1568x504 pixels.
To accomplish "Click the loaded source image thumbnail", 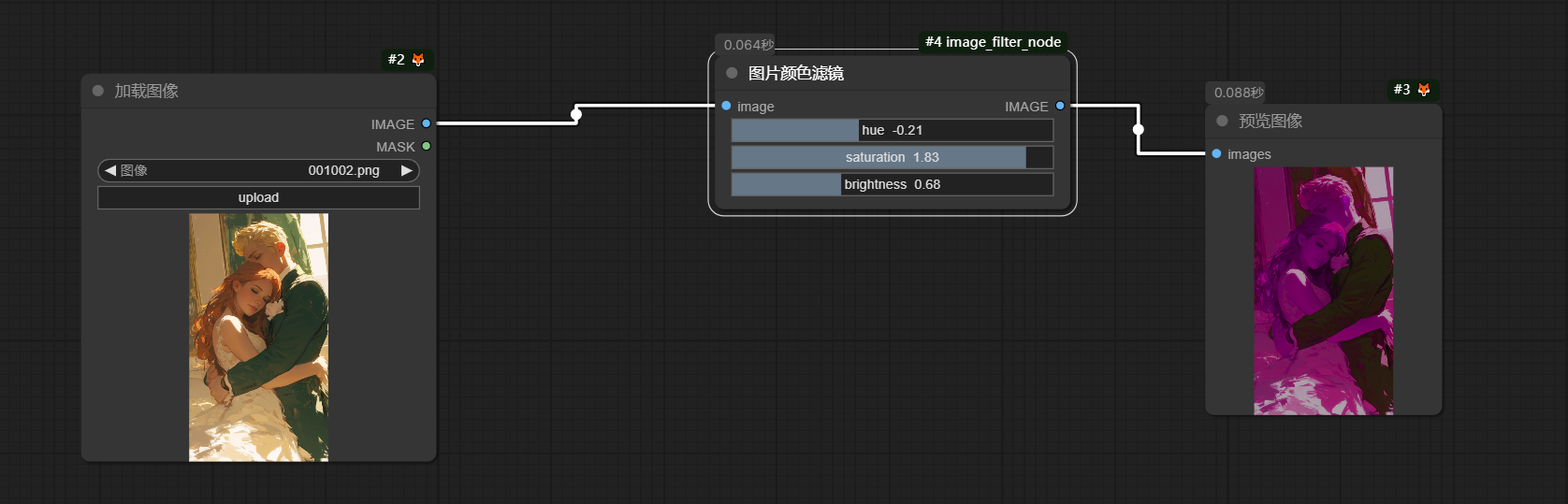I will click(258, 337).
